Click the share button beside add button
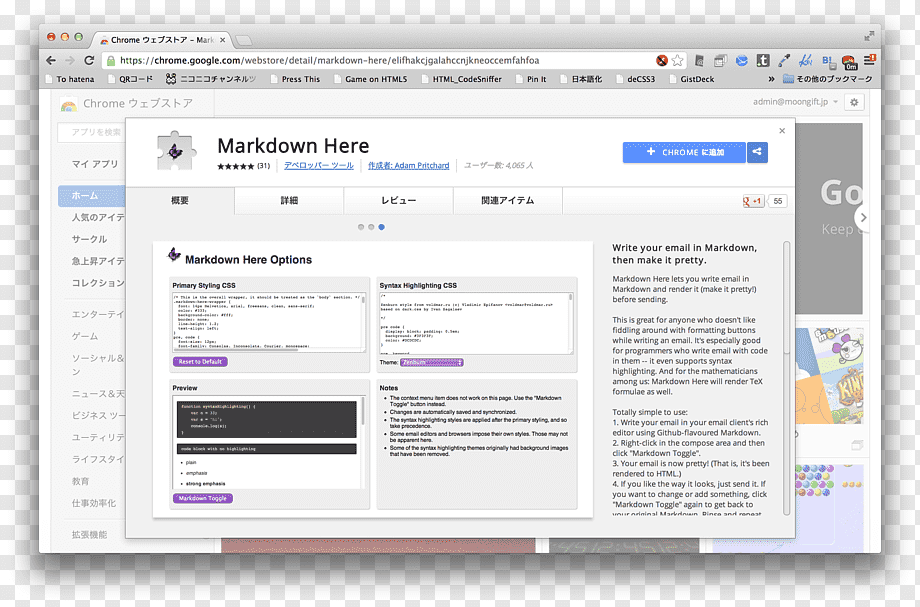The height and width of the screenshot is (607, 920). pos(757,152)
